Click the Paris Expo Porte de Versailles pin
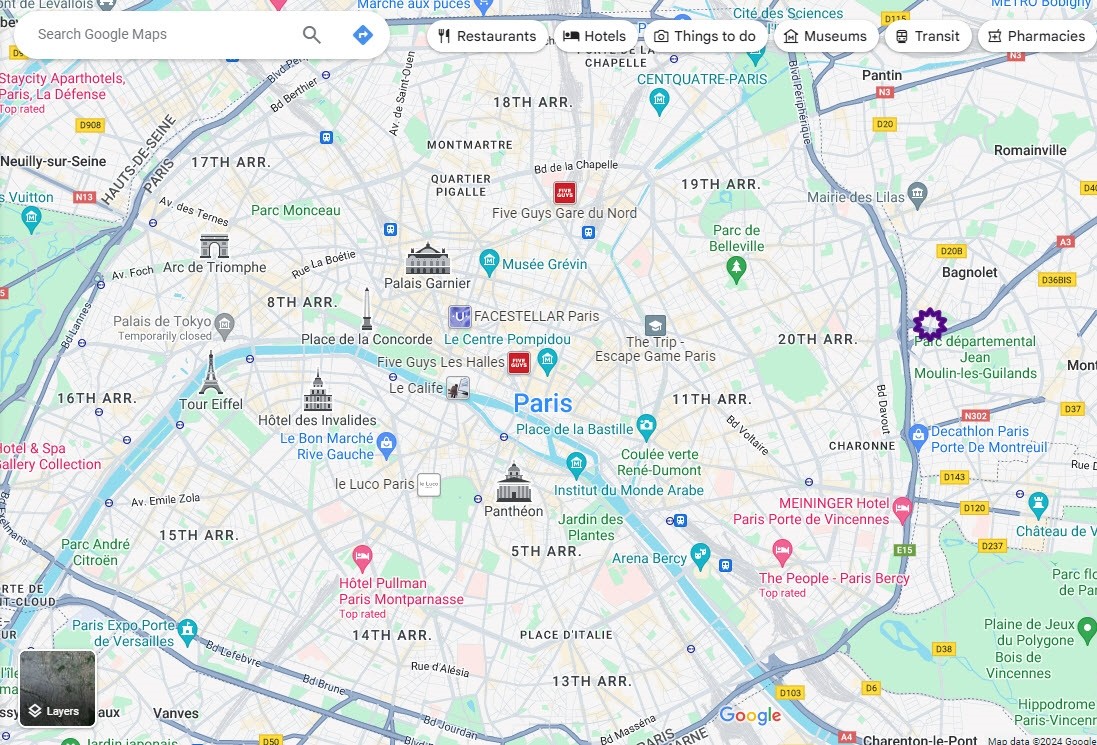The height and width of the screenshot is (745, 1097). (x=187, y=631)
